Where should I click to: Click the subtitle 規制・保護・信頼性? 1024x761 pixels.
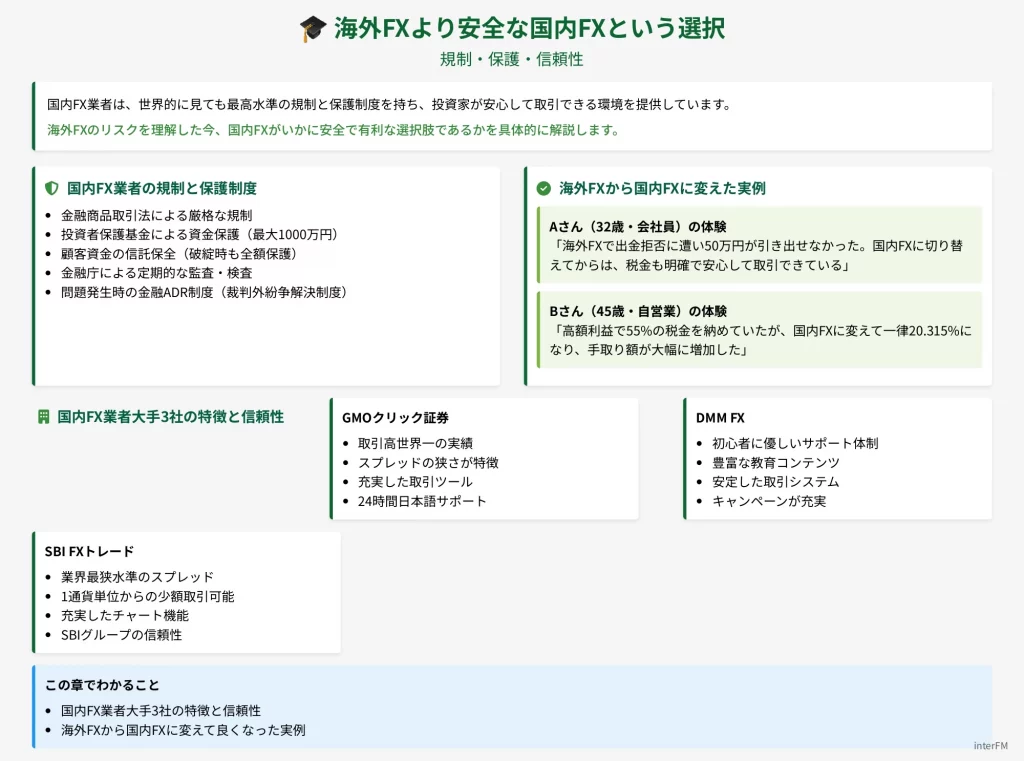[511, 59]
